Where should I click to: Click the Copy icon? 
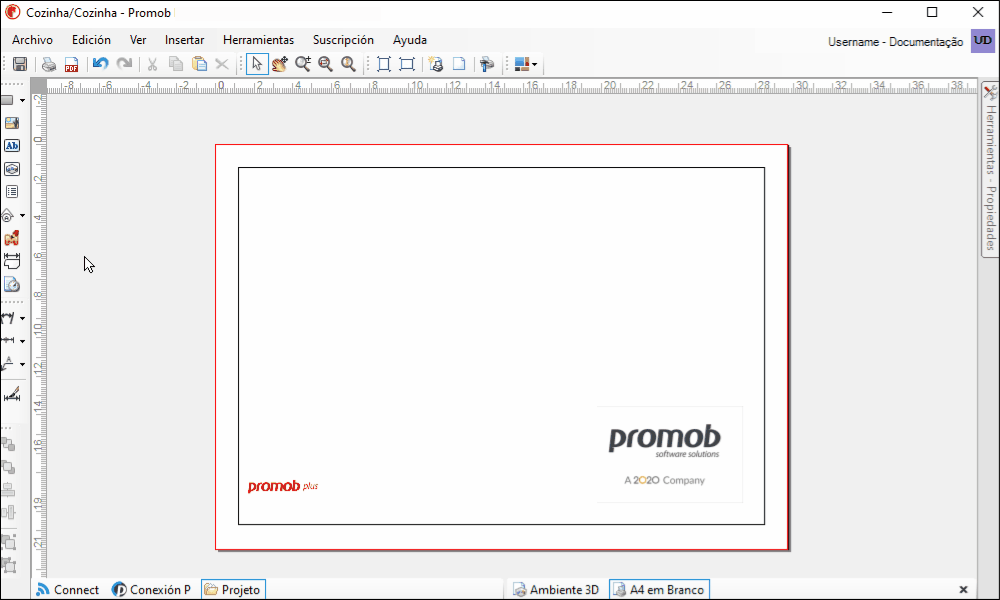(x=176, y=64)
